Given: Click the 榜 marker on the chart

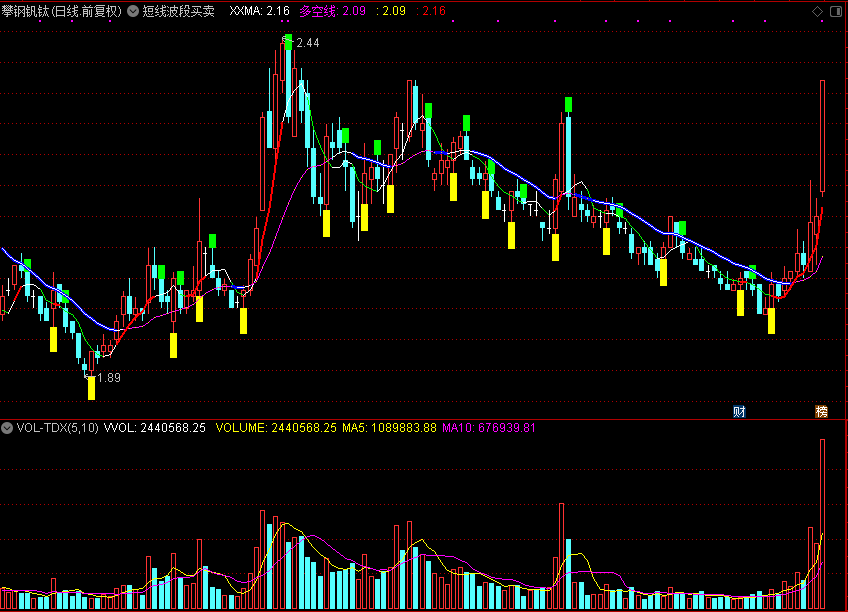Looking at the screenshot, I should coord(822,412).
